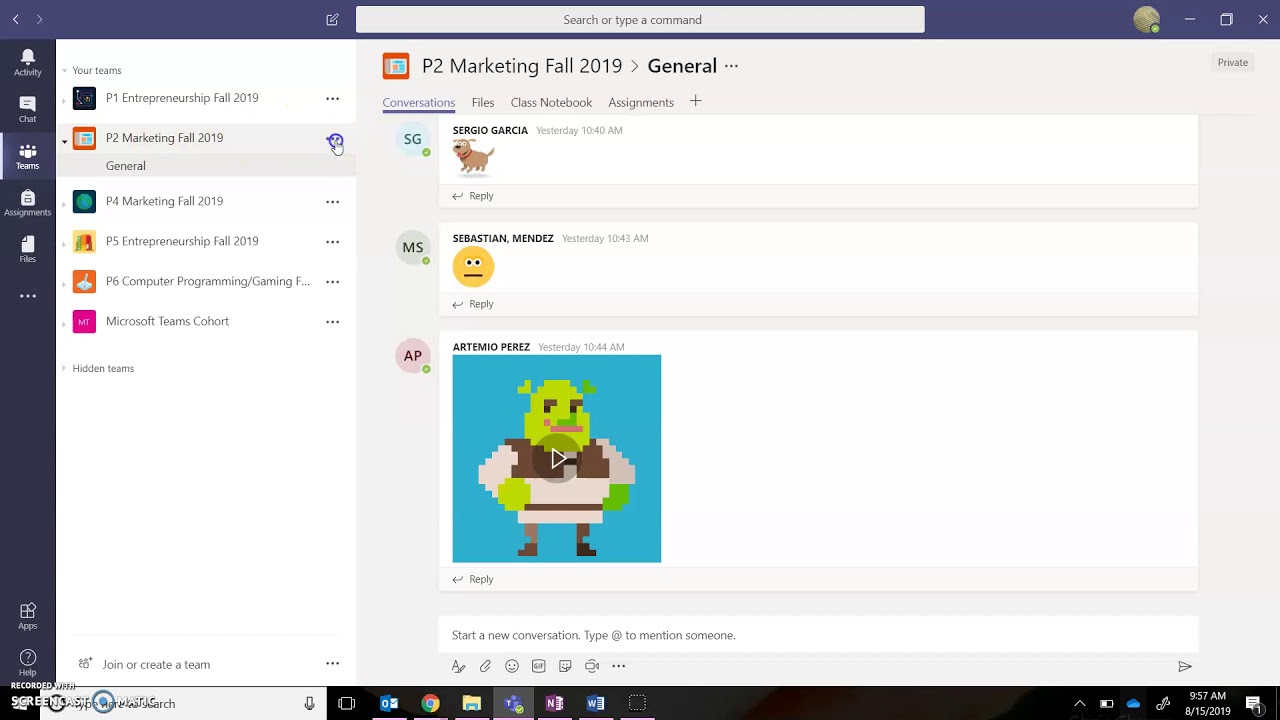Open the Class Notebook tab
This screenshot has width=1280, height=720.
pyautogui.click(x=551, y=102)
